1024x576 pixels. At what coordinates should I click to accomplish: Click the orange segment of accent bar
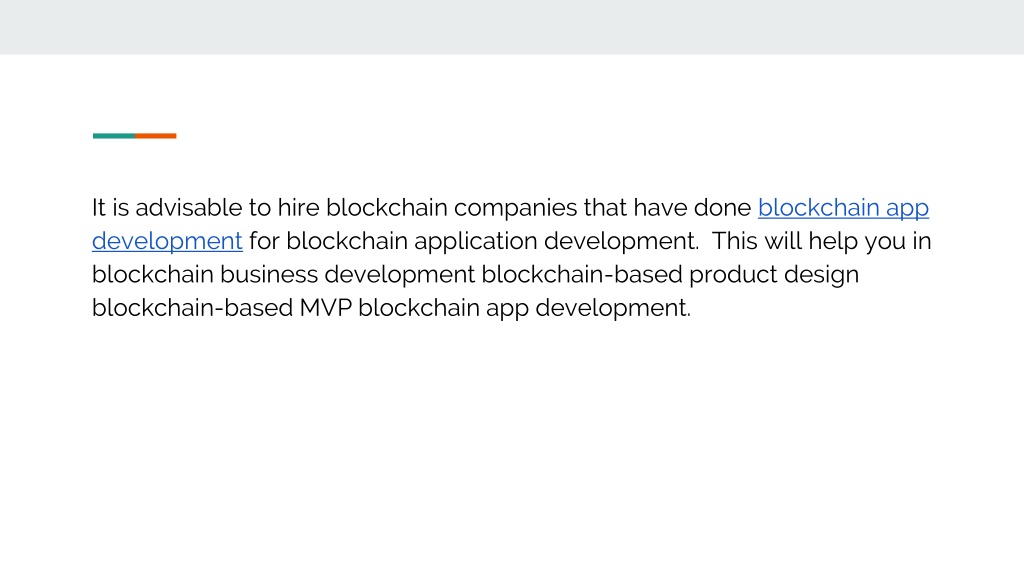[x=155, y=136]
